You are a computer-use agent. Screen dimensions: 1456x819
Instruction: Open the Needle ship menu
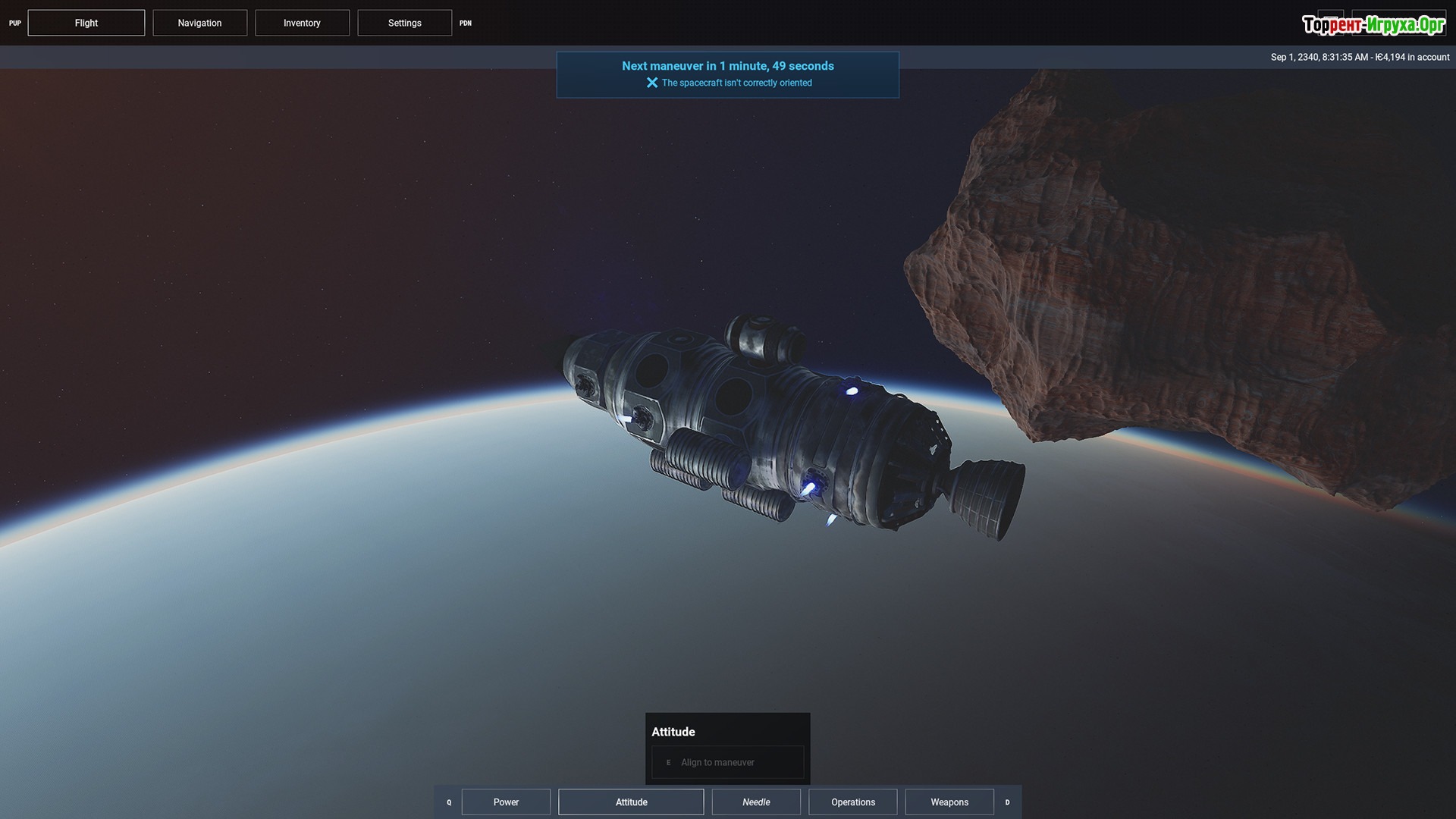(x=756, y=802)
